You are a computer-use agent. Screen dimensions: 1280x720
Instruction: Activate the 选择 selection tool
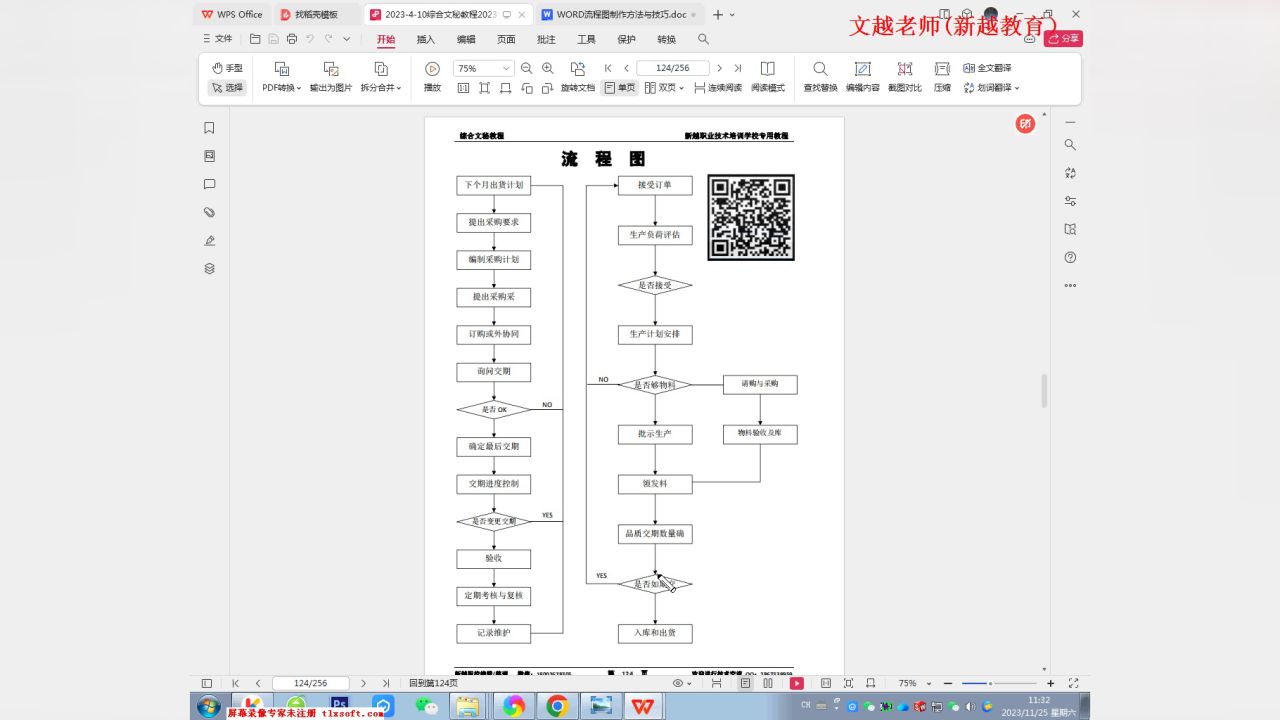tap(227, 88)
